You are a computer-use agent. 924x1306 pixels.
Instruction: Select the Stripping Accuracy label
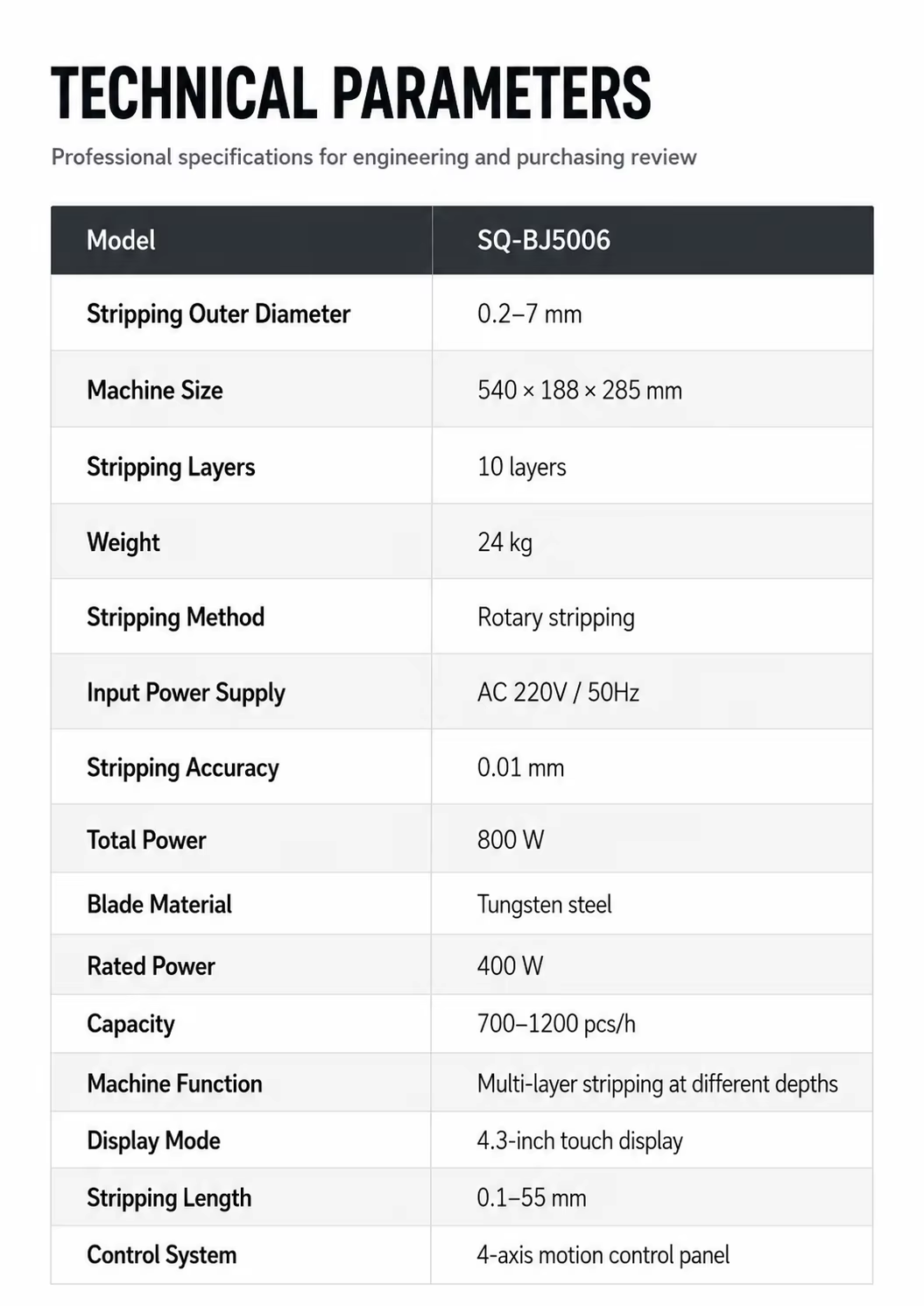point(182,768)
